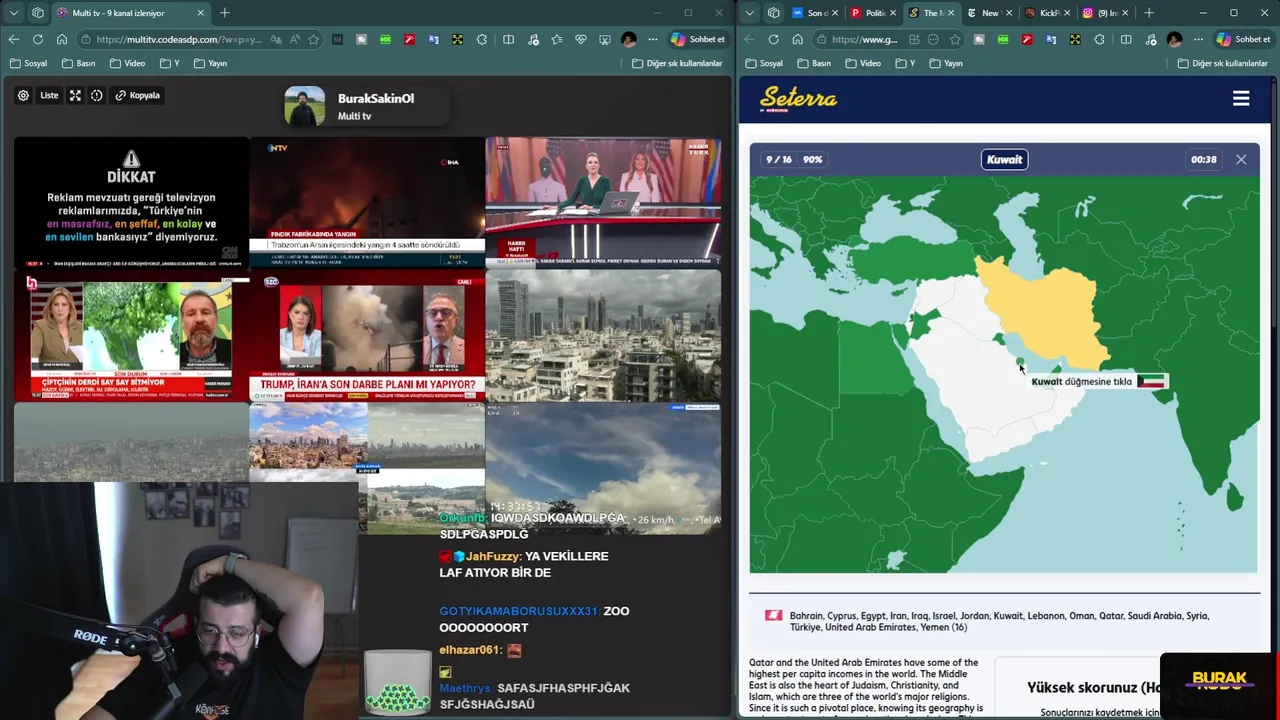This screenshot has width=1280, height=720.
Task: Open Extensions puzzle icon in Seterra window
Action: click(1100, 39)
